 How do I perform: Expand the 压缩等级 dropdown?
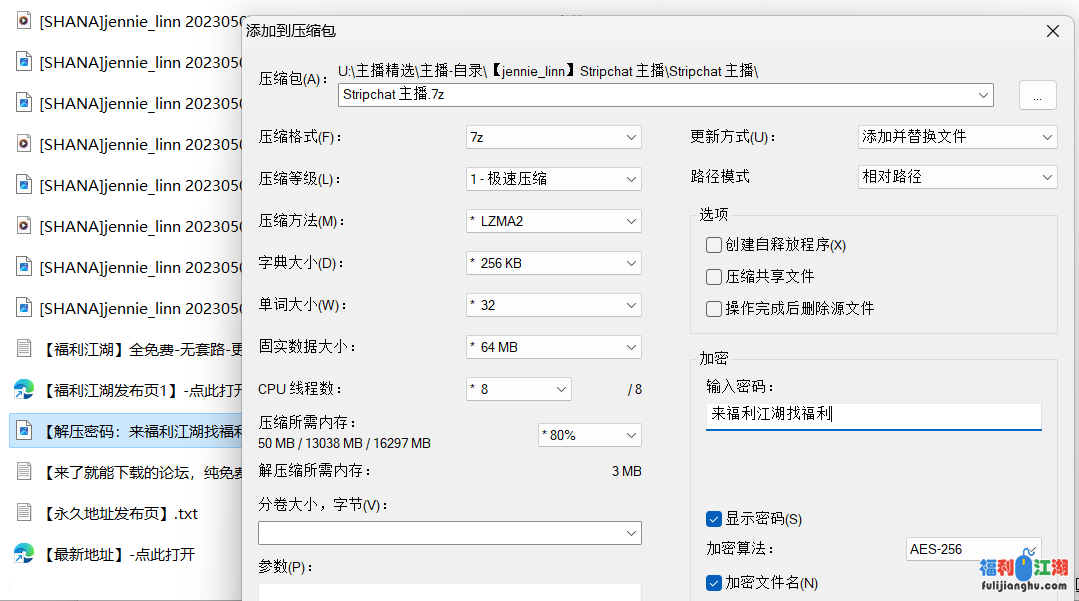(x=553, y=179)
